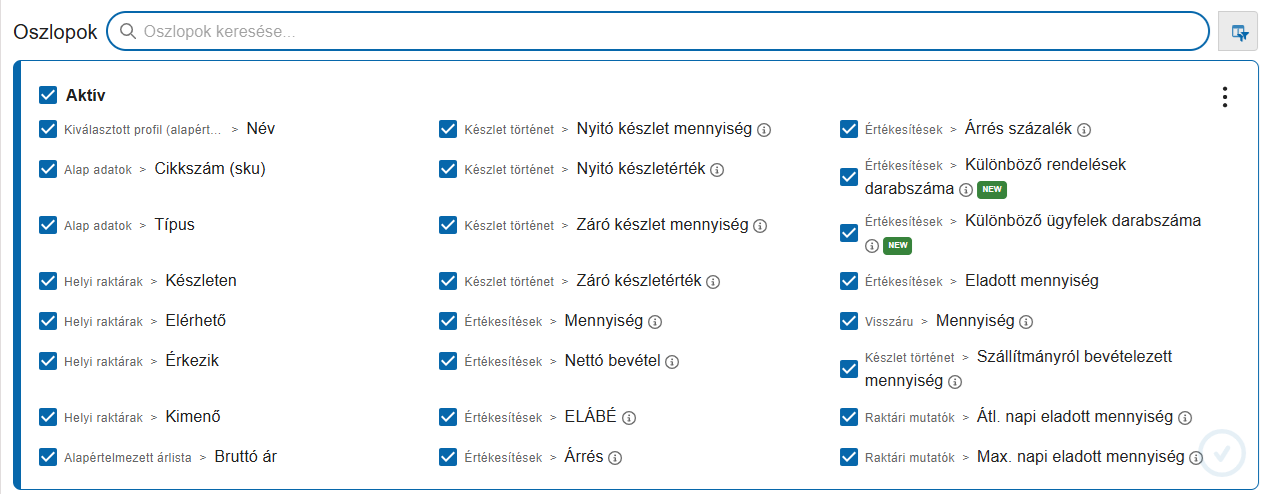Click info icon next to Nettó bevétel
1266x494 pixels.
click(x=672, y=362)
